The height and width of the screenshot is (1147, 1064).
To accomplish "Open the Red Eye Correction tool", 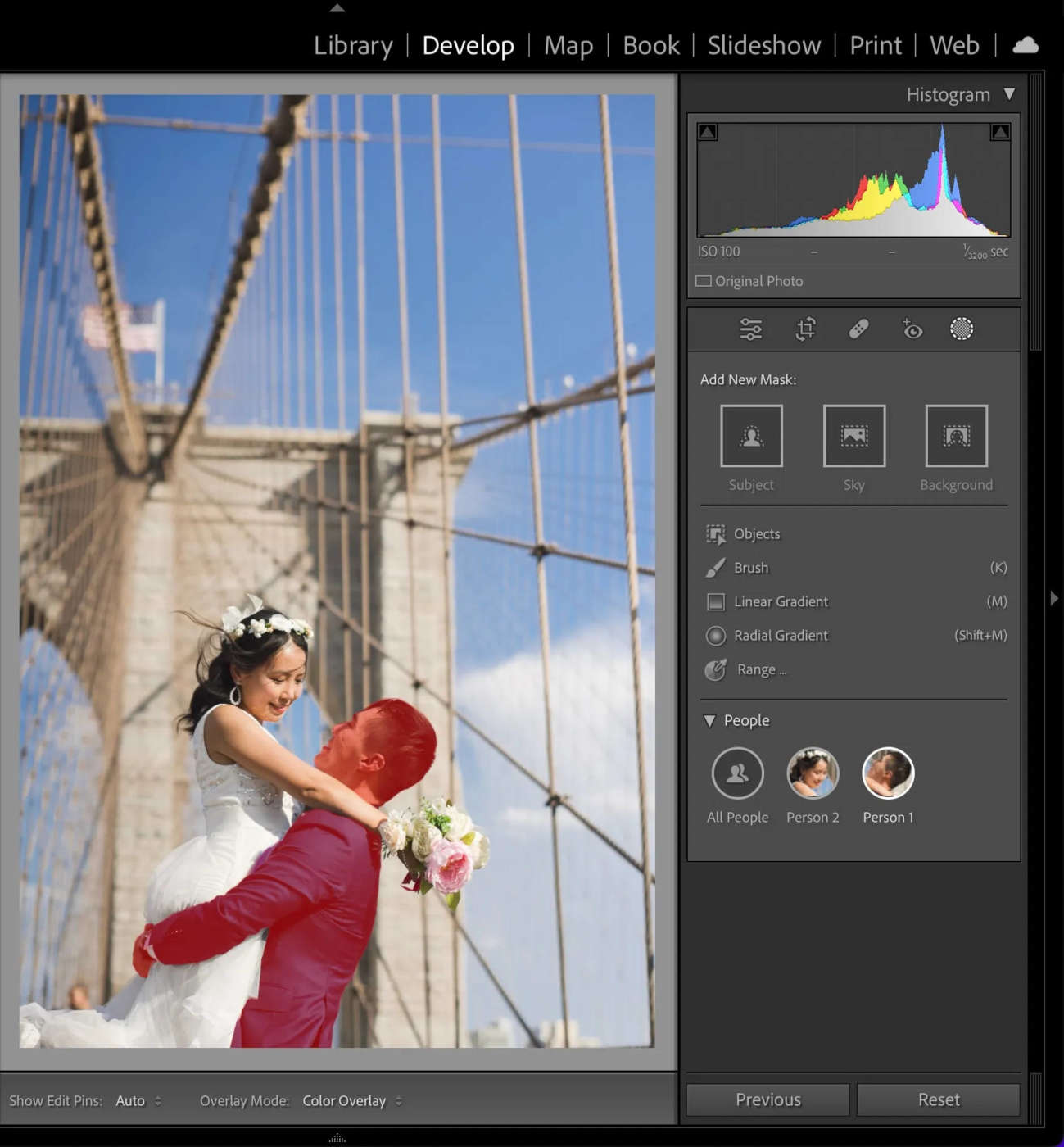I will [910, 329].
